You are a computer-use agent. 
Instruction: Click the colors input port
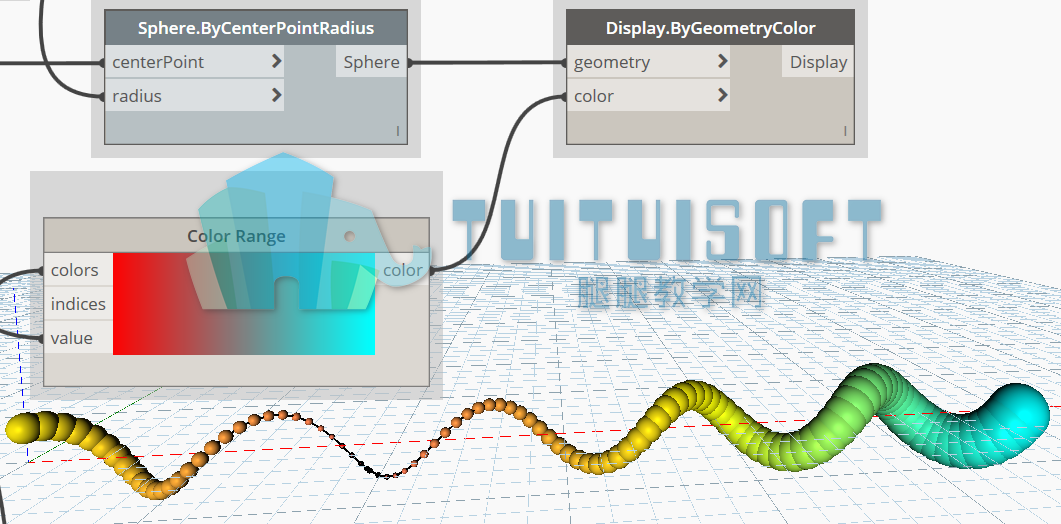78,270
